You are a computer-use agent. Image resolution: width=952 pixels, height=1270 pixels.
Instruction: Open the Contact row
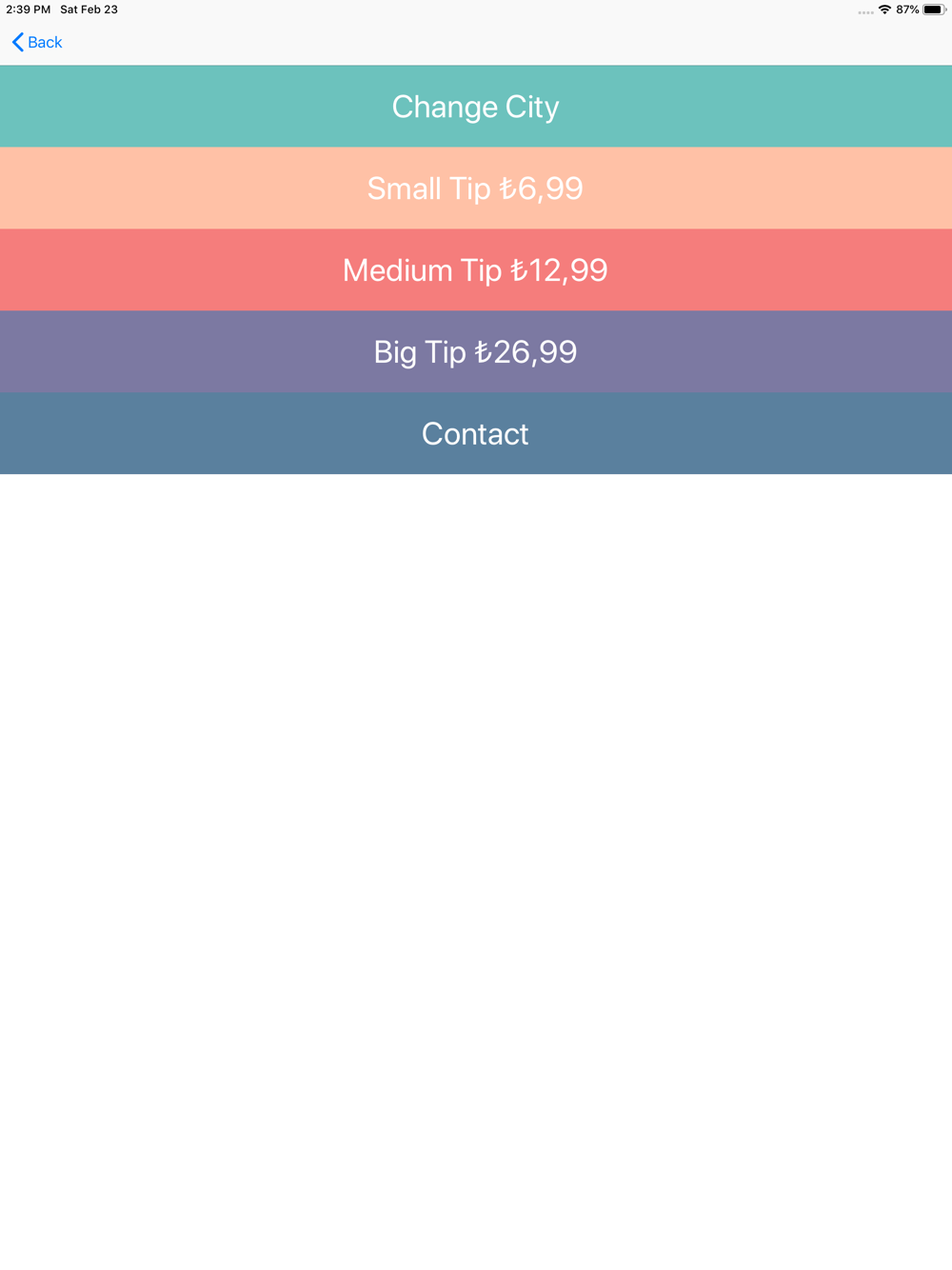[x=476, y=434]
